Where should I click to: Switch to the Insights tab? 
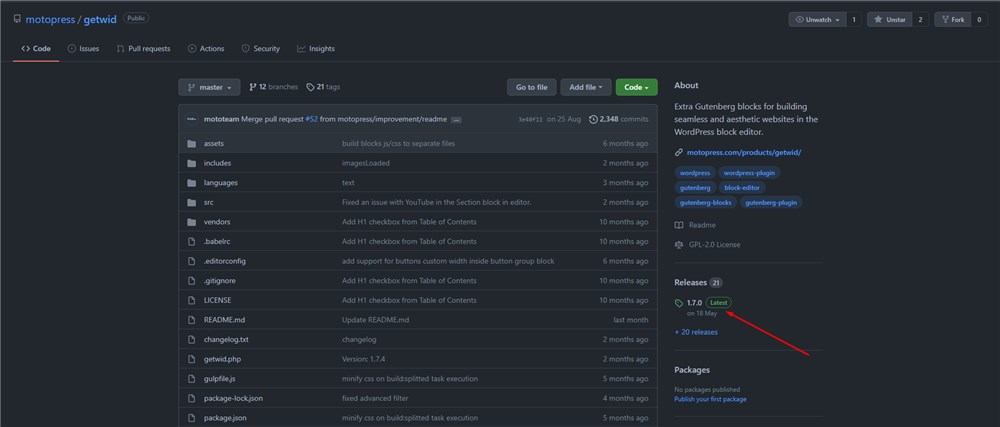(x=316, y=48)
